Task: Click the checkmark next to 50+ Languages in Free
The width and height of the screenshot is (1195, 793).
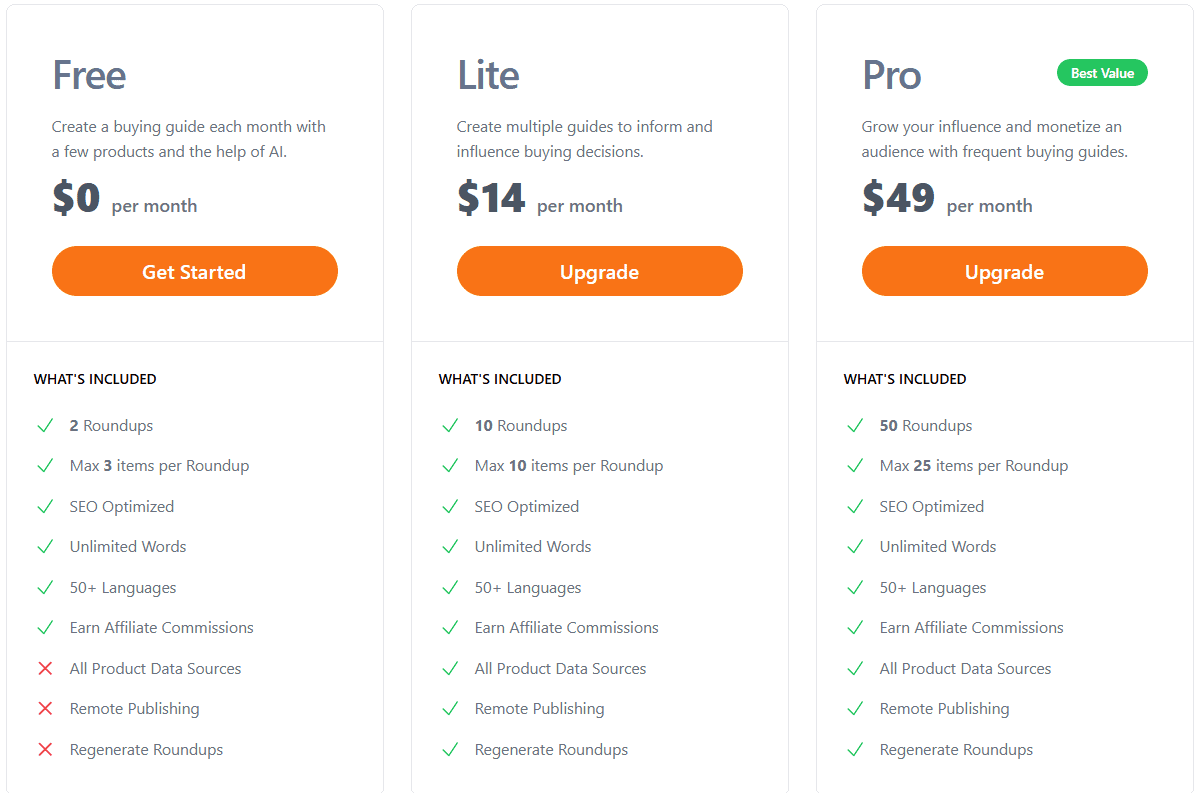Action: point(45,587)
